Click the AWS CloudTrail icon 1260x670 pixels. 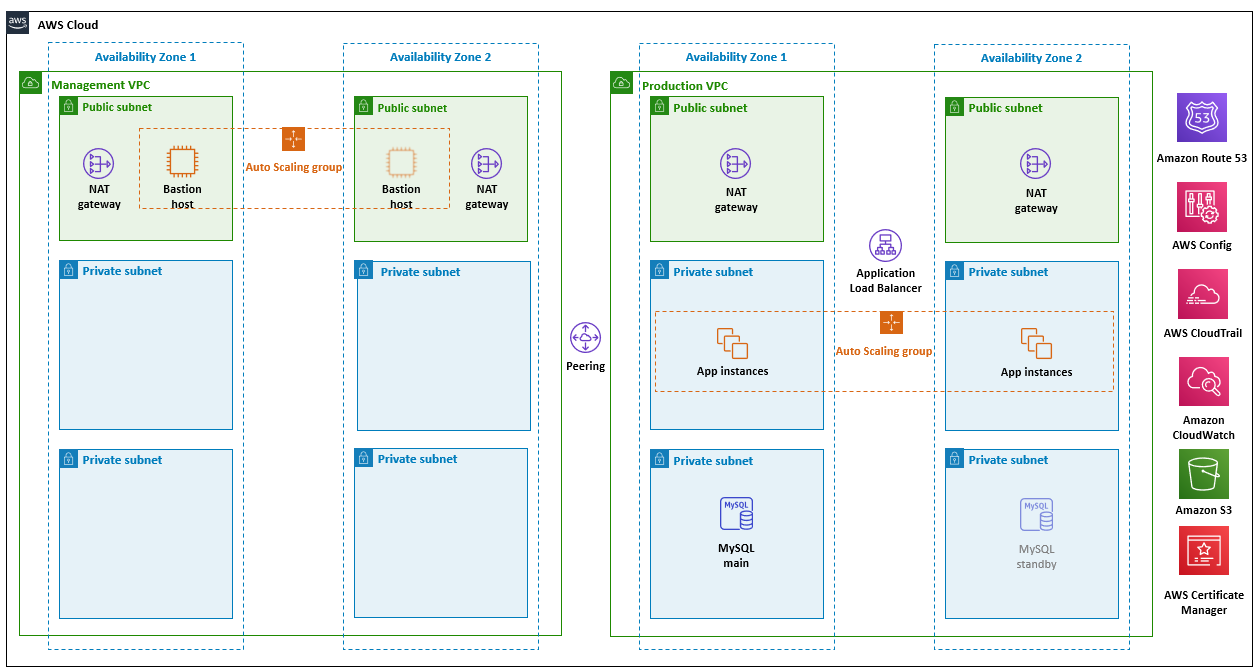click(x=1202, y=295)
